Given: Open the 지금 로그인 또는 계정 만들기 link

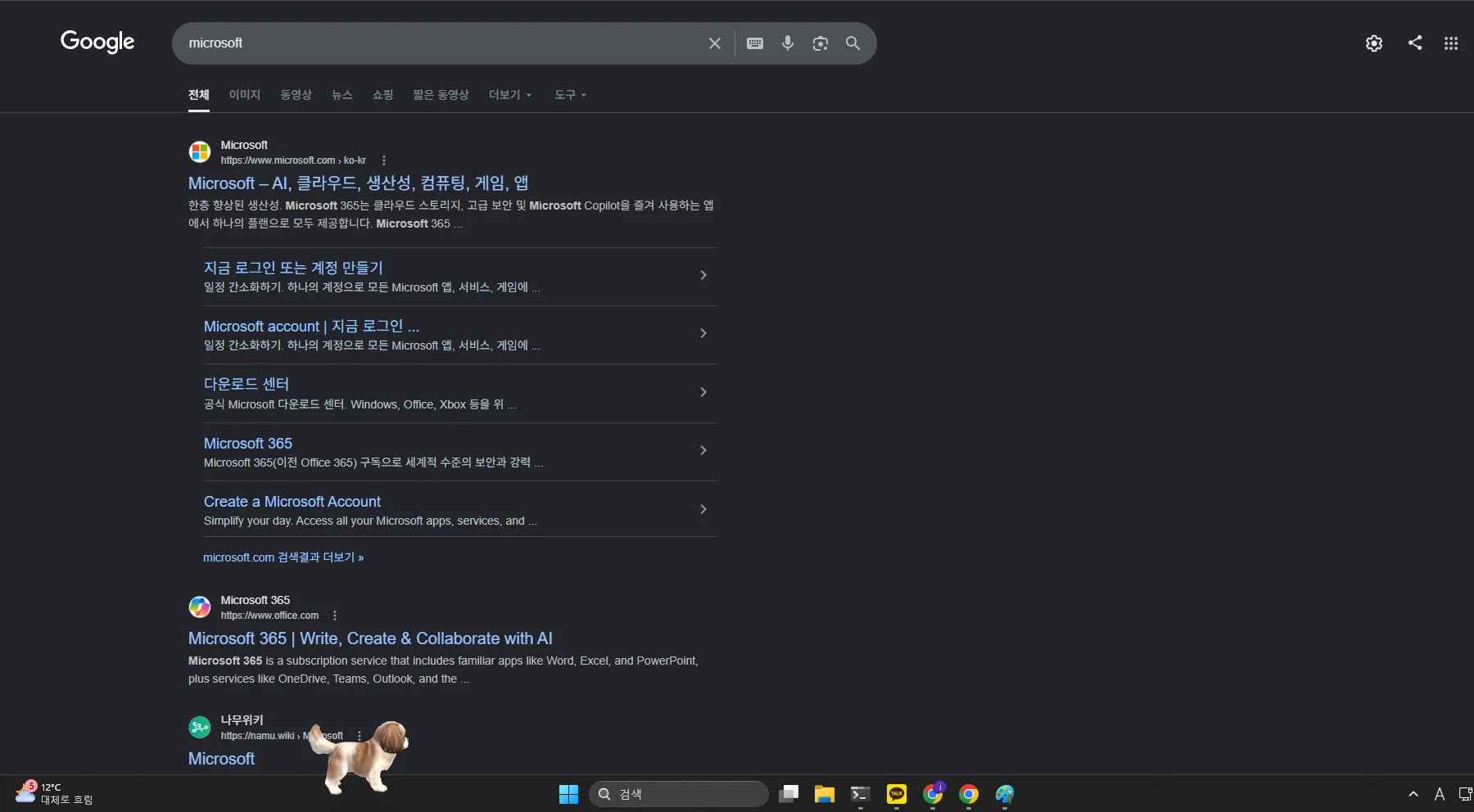Looking at the screenshot, I should click(293, 268).
